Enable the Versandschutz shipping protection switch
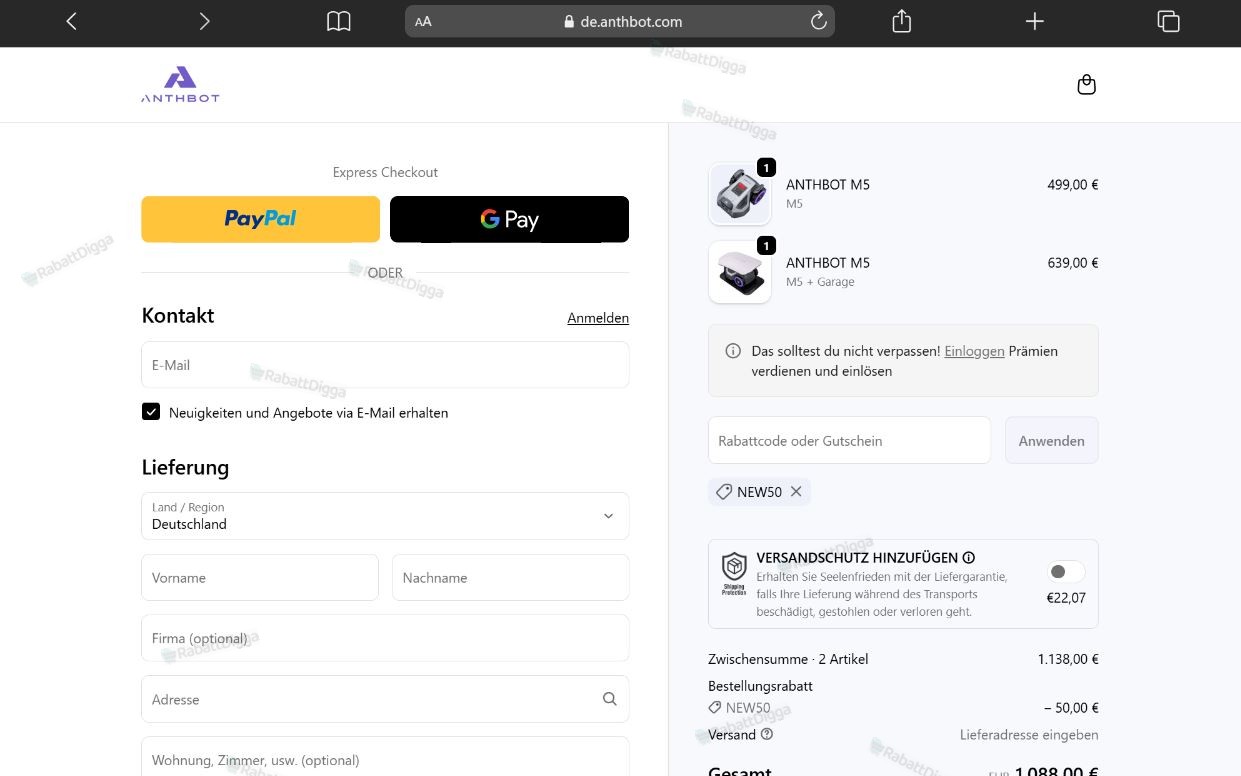1241x776 pixels. click(1065, 572)
